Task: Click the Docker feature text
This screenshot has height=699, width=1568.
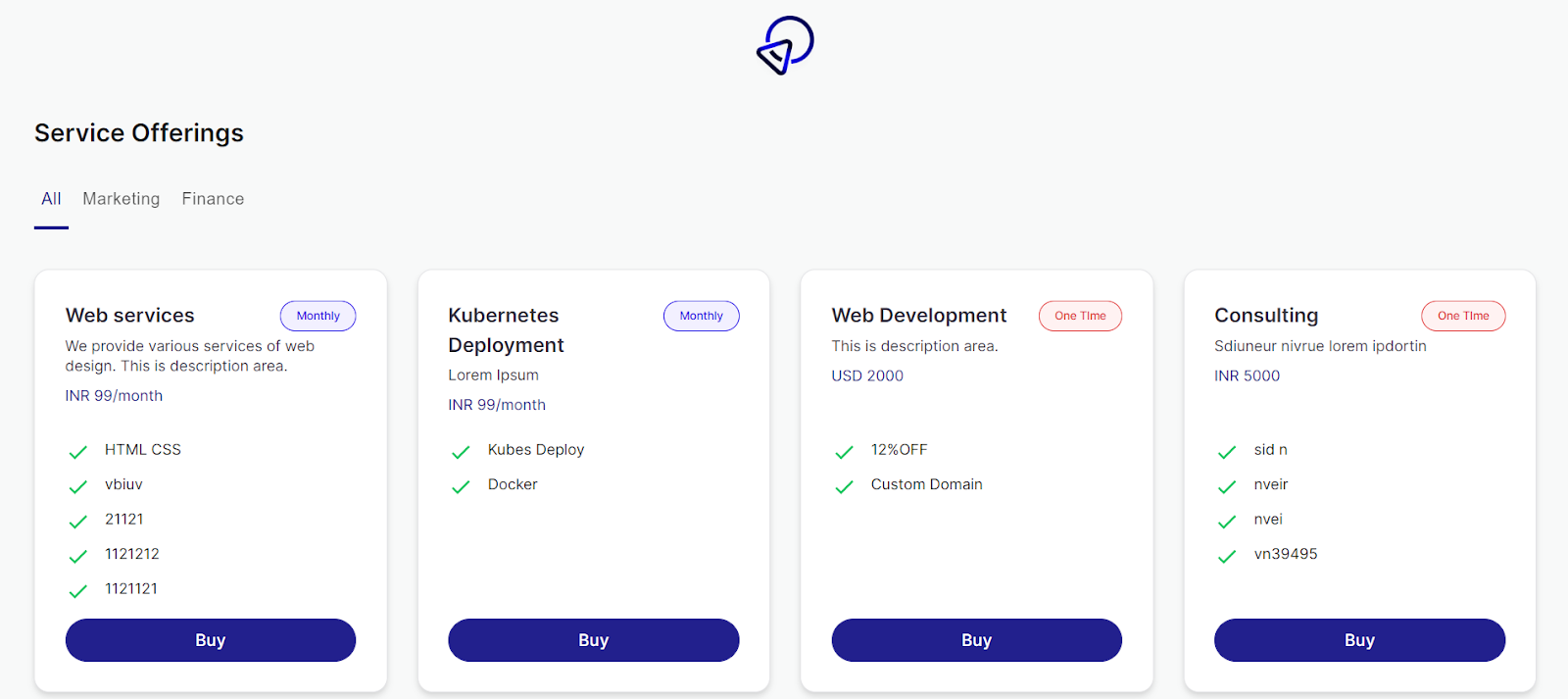Action: (513, 484)
